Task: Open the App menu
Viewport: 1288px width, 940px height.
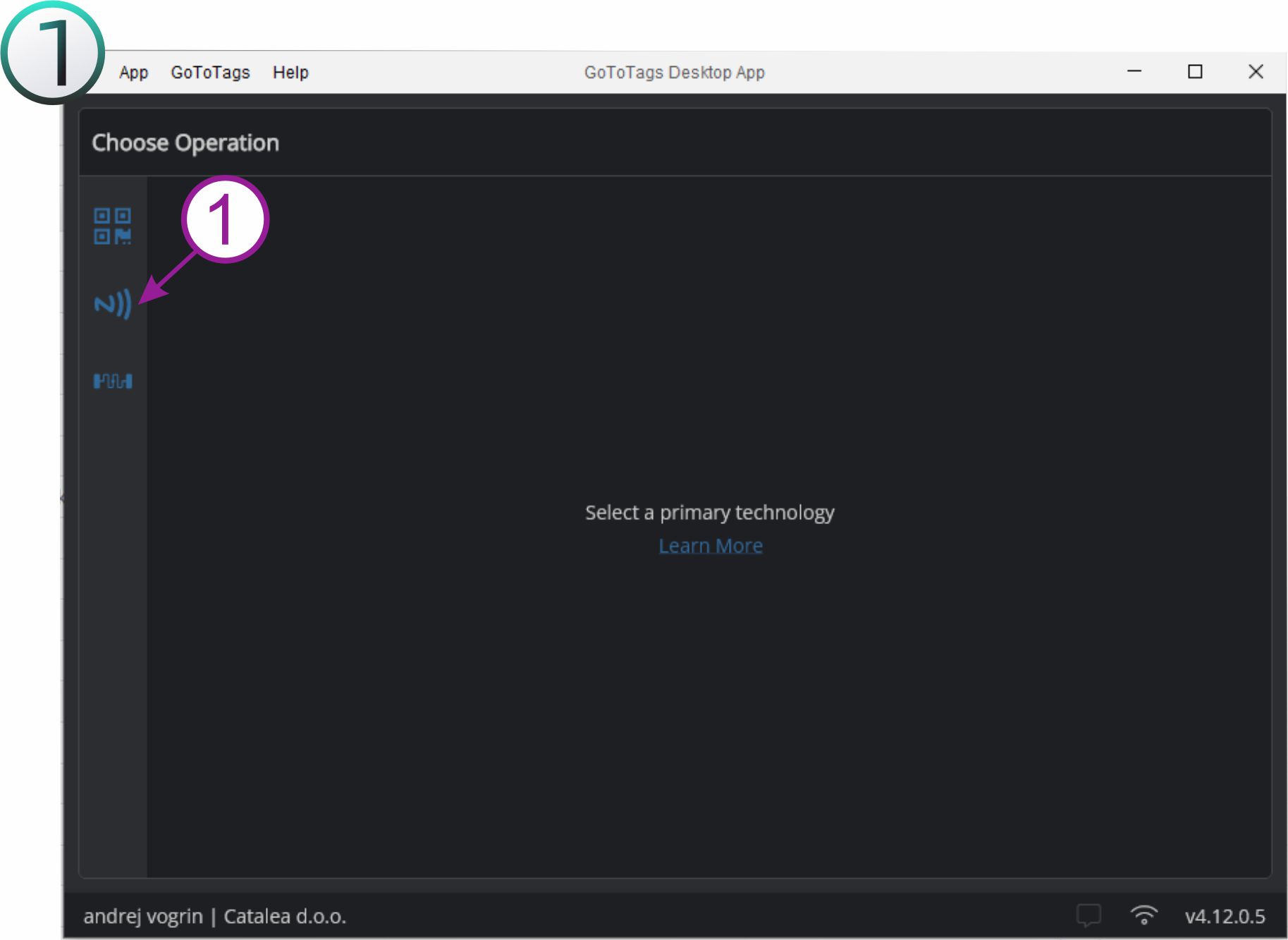Action: [x=133, y=73]
